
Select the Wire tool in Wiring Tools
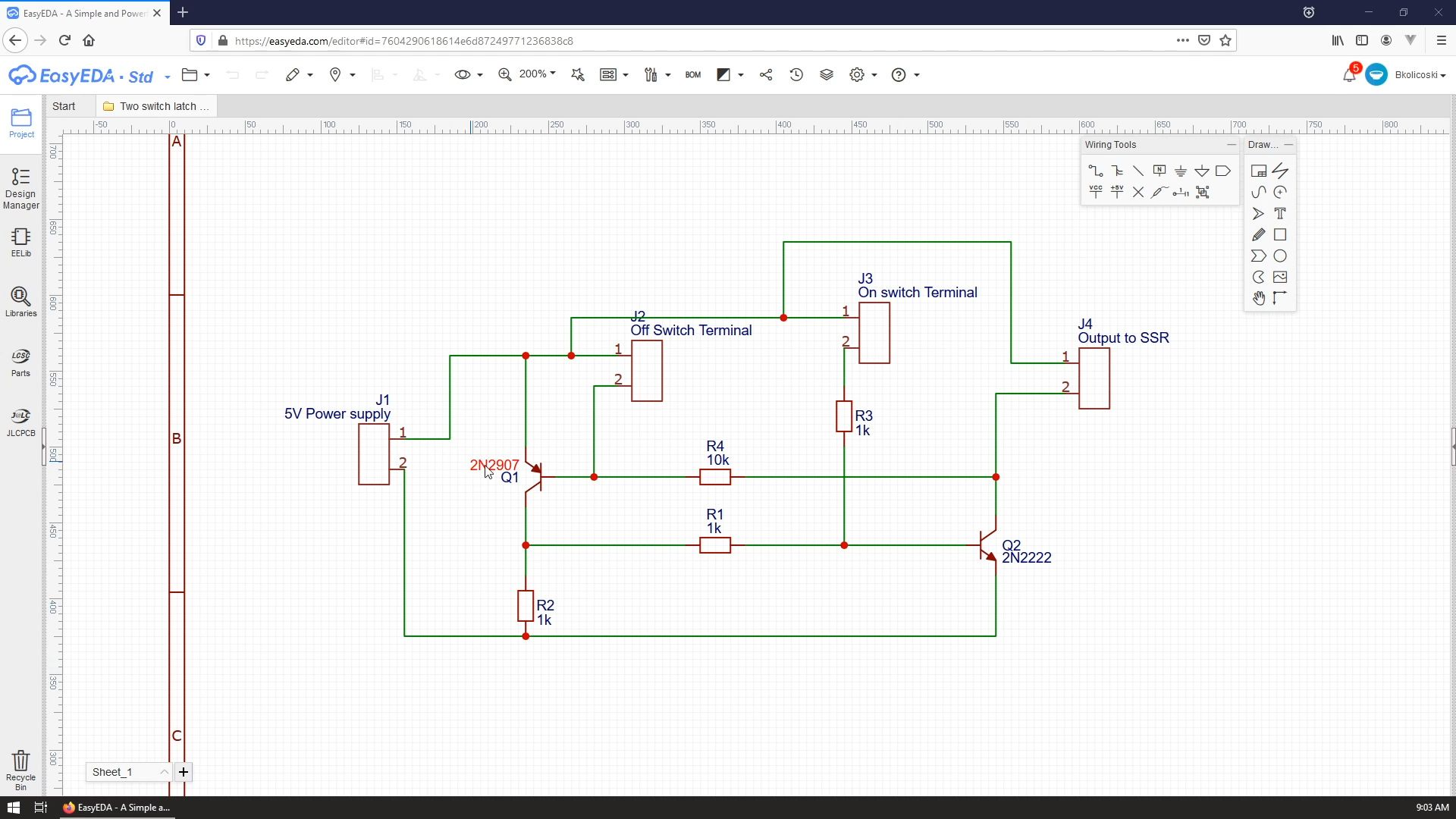pyautogui.click(x=1095, y=171)
